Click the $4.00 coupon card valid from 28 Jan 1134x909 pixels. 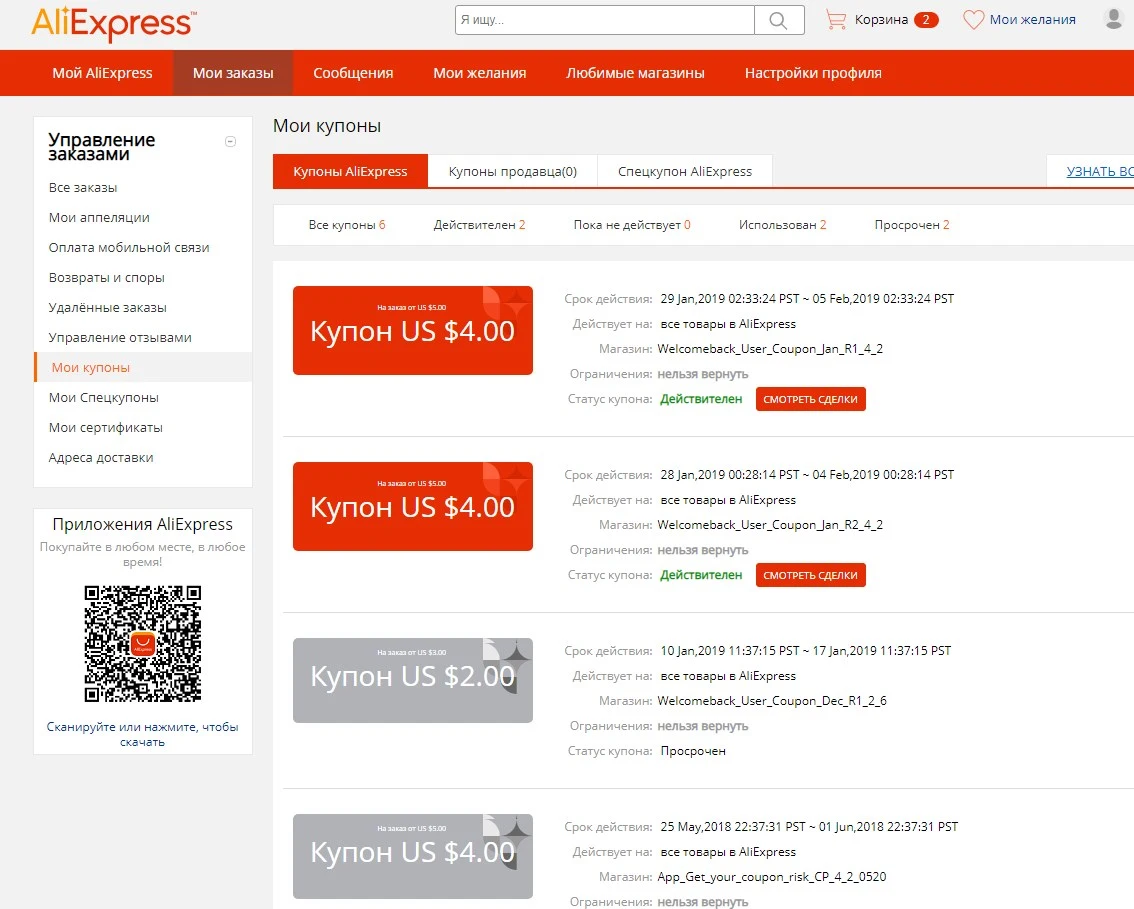(x=413, y=506)
